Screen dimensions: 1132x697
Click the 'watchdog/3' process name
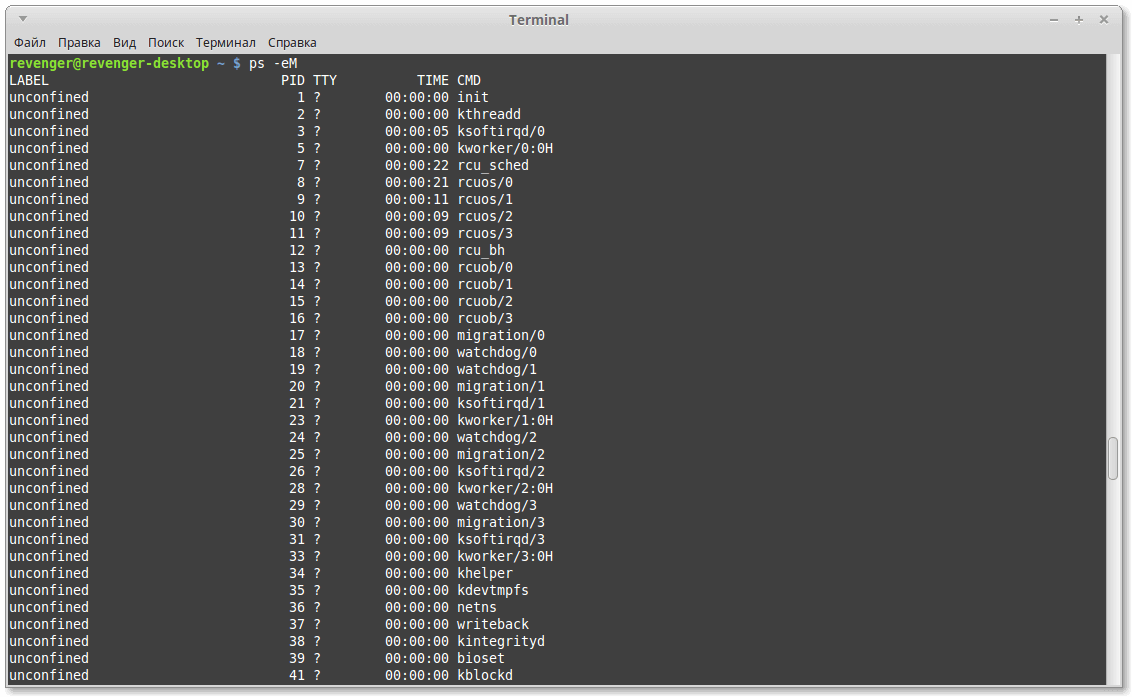pyautogui.click(x=497, y=506)
